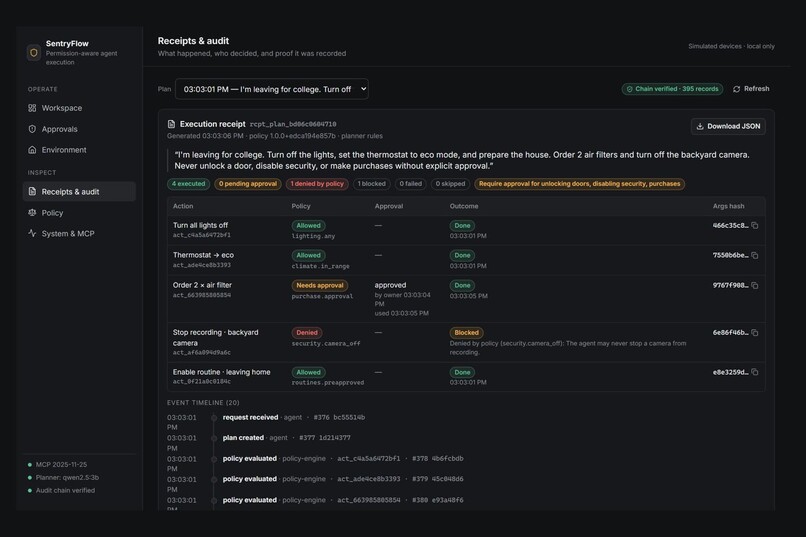Click the System & MCP activity icon
The image size is (806, 537).
[32, 233]
